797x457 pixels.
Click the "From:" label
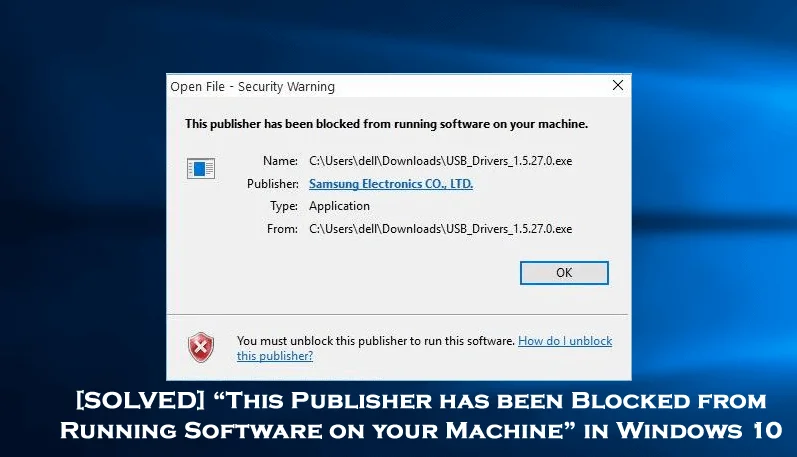pyautogui.click(x=283, y=229)
